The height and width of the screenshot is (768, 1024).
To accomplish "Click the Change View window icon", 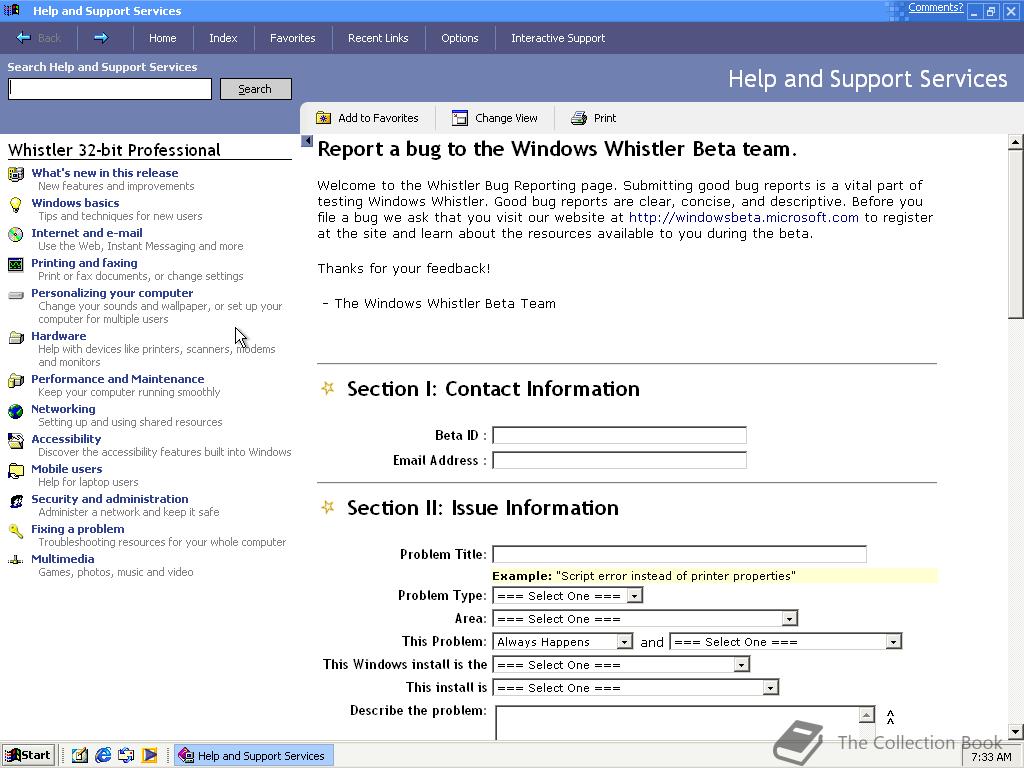I will click(x=460, y=118).
